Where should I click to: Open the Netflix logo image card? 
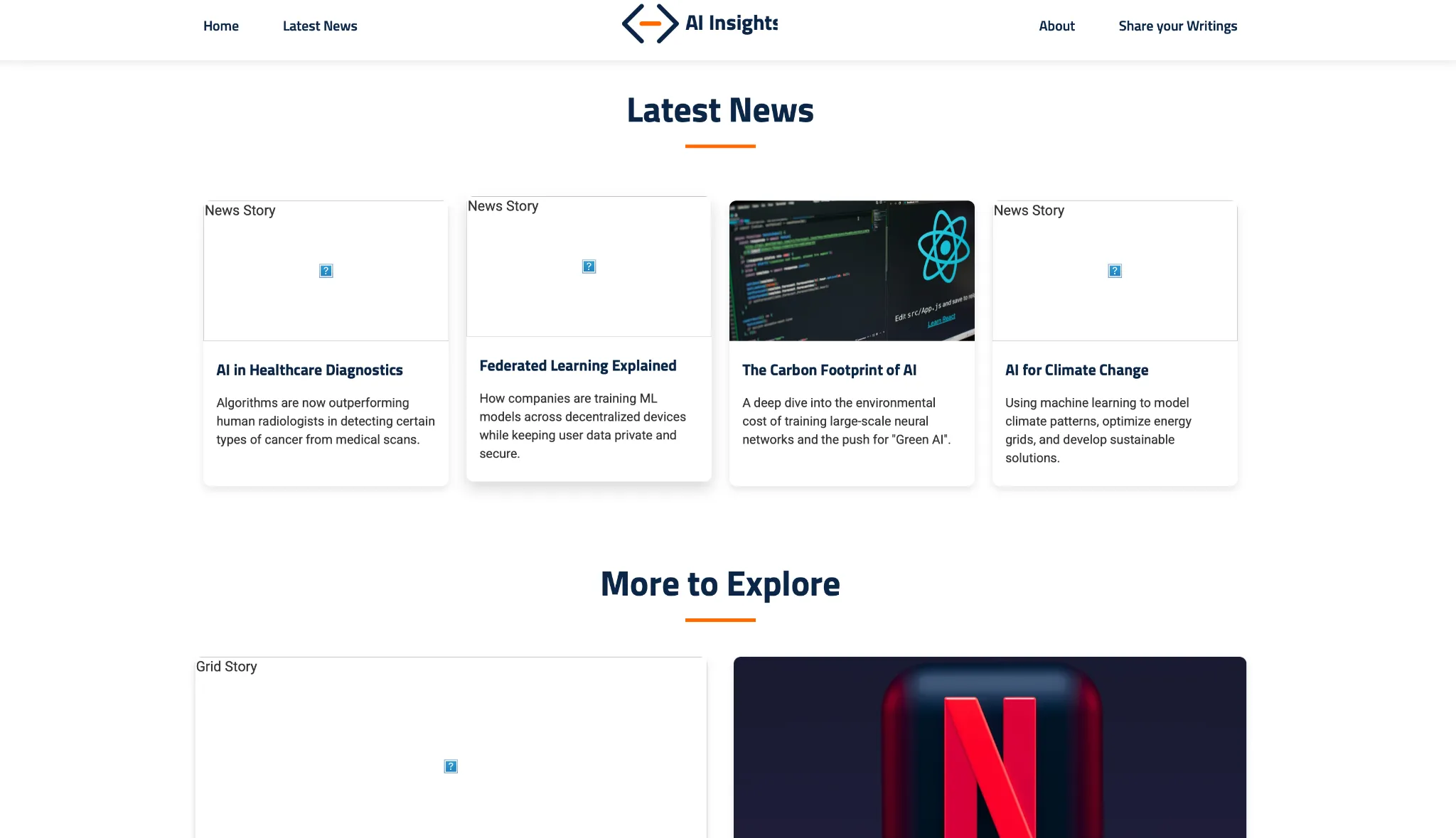pos(990,747)
